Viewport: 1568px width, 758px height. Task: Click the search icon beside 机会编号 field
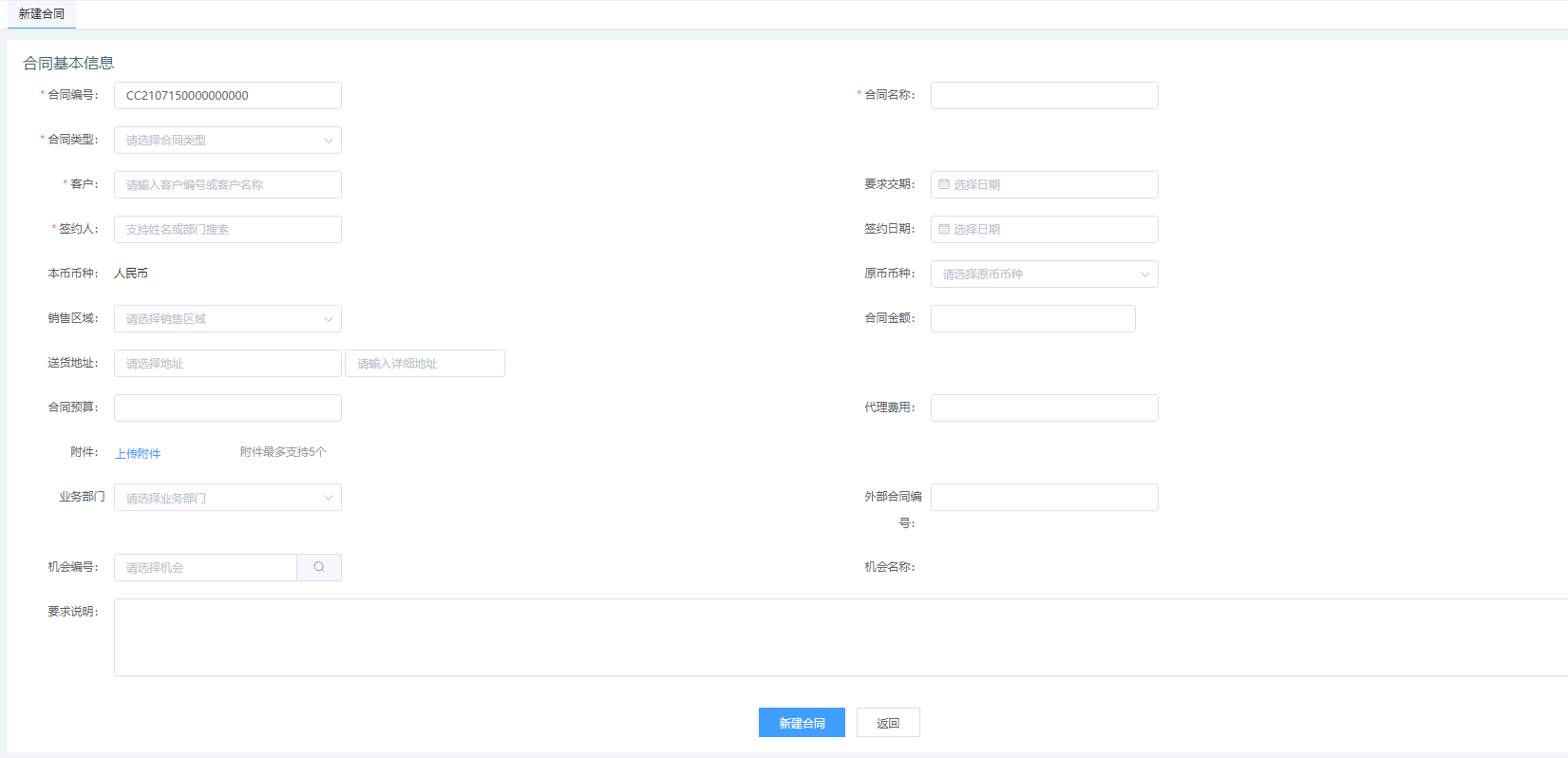tap(319, 567)
